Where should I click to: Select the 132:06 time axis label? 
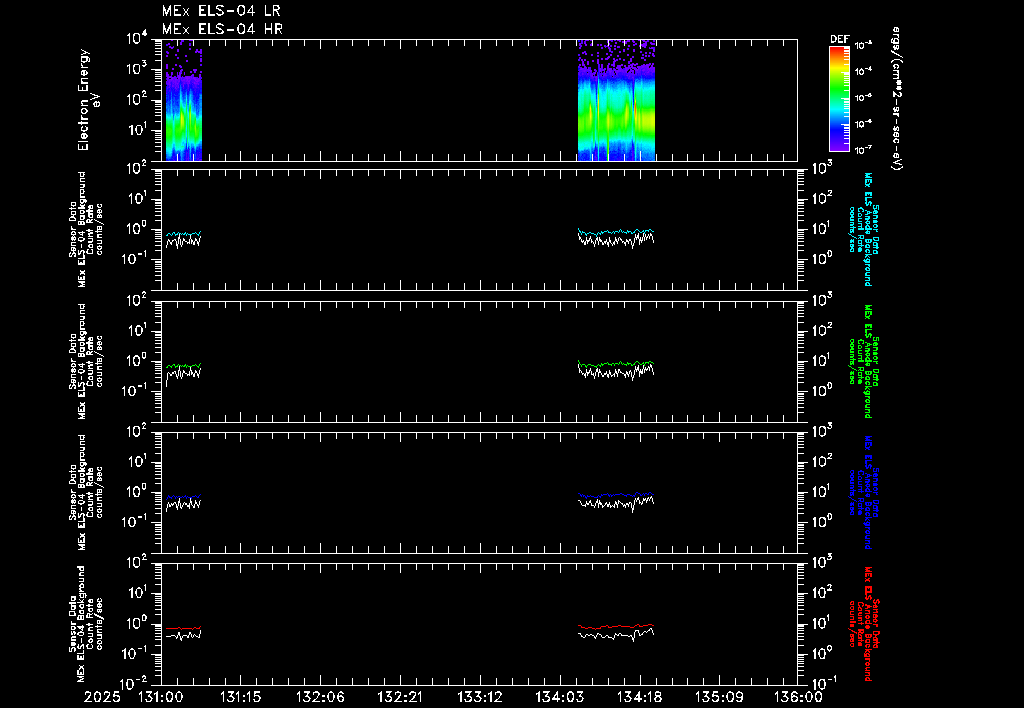coord(320,697)
